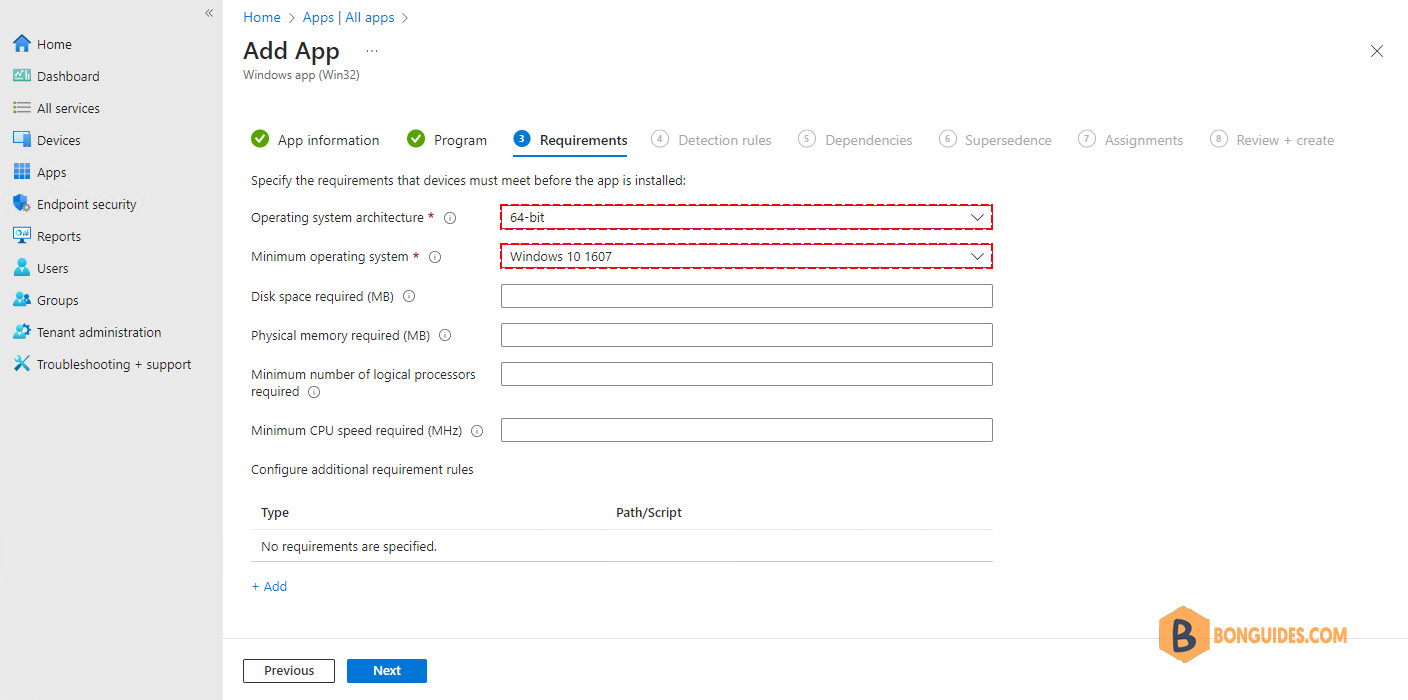
Task: Focus the Physical memory required field
Action: 746,335
